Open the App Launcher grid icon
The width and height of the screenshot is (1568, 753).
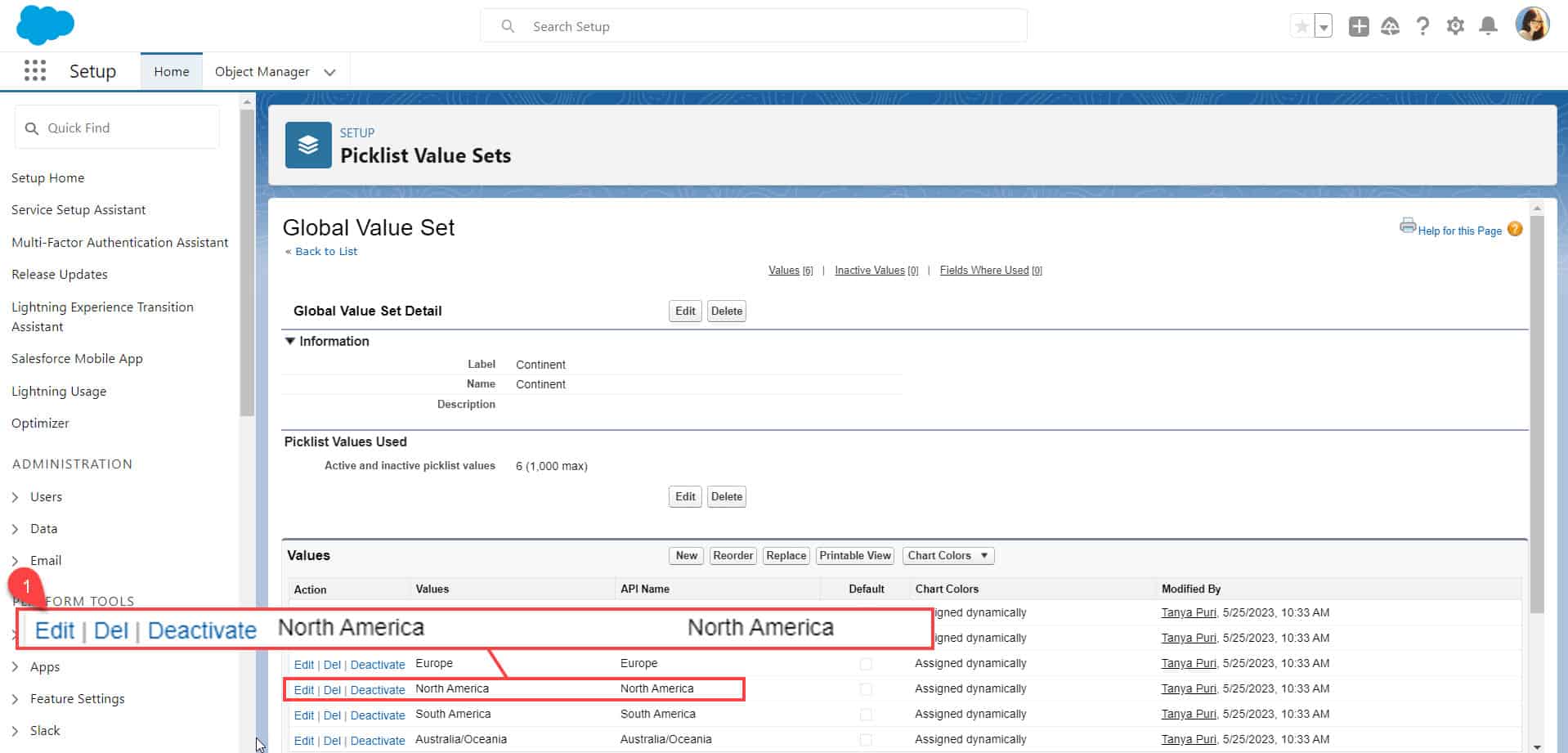coord(35,71)
